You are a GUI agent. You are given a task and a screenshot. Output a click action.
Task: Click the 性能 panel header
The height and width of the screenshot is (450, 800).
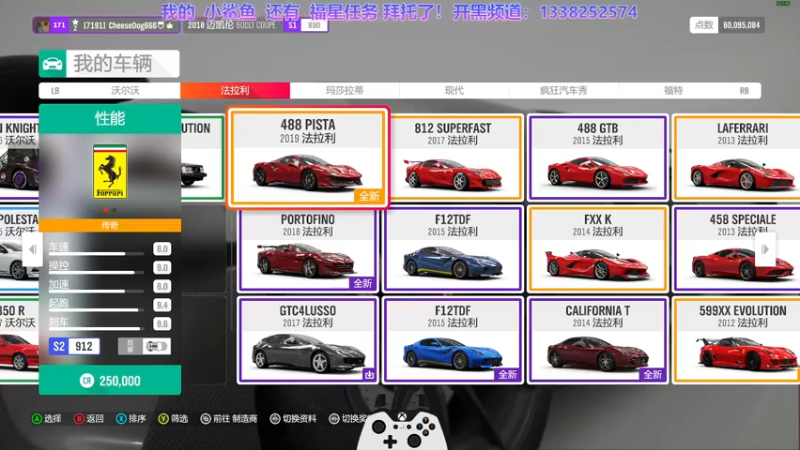point(110,119)
